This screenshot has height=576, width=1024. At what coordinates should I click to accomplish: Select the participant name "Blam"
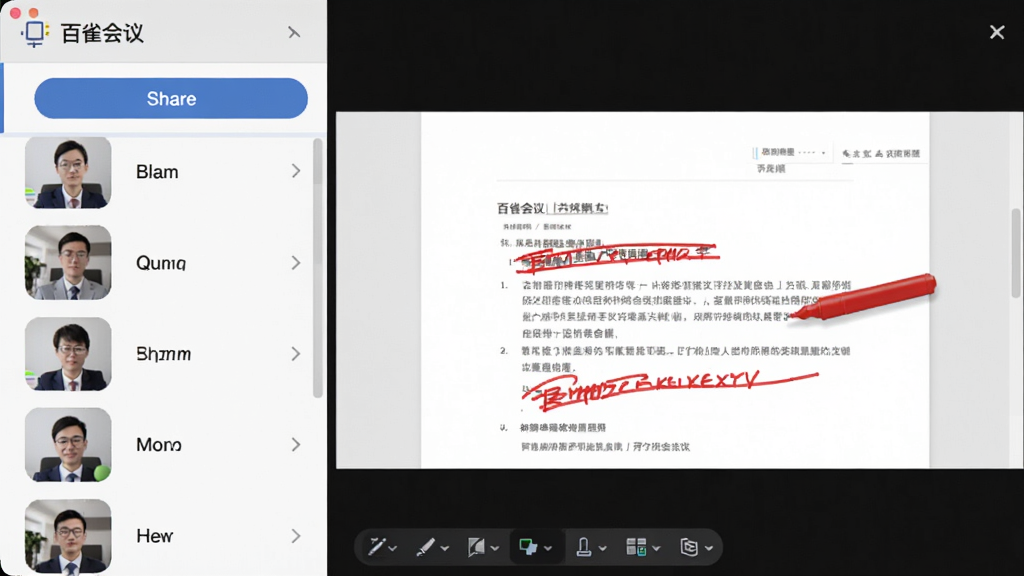click(x=157, y=172)
